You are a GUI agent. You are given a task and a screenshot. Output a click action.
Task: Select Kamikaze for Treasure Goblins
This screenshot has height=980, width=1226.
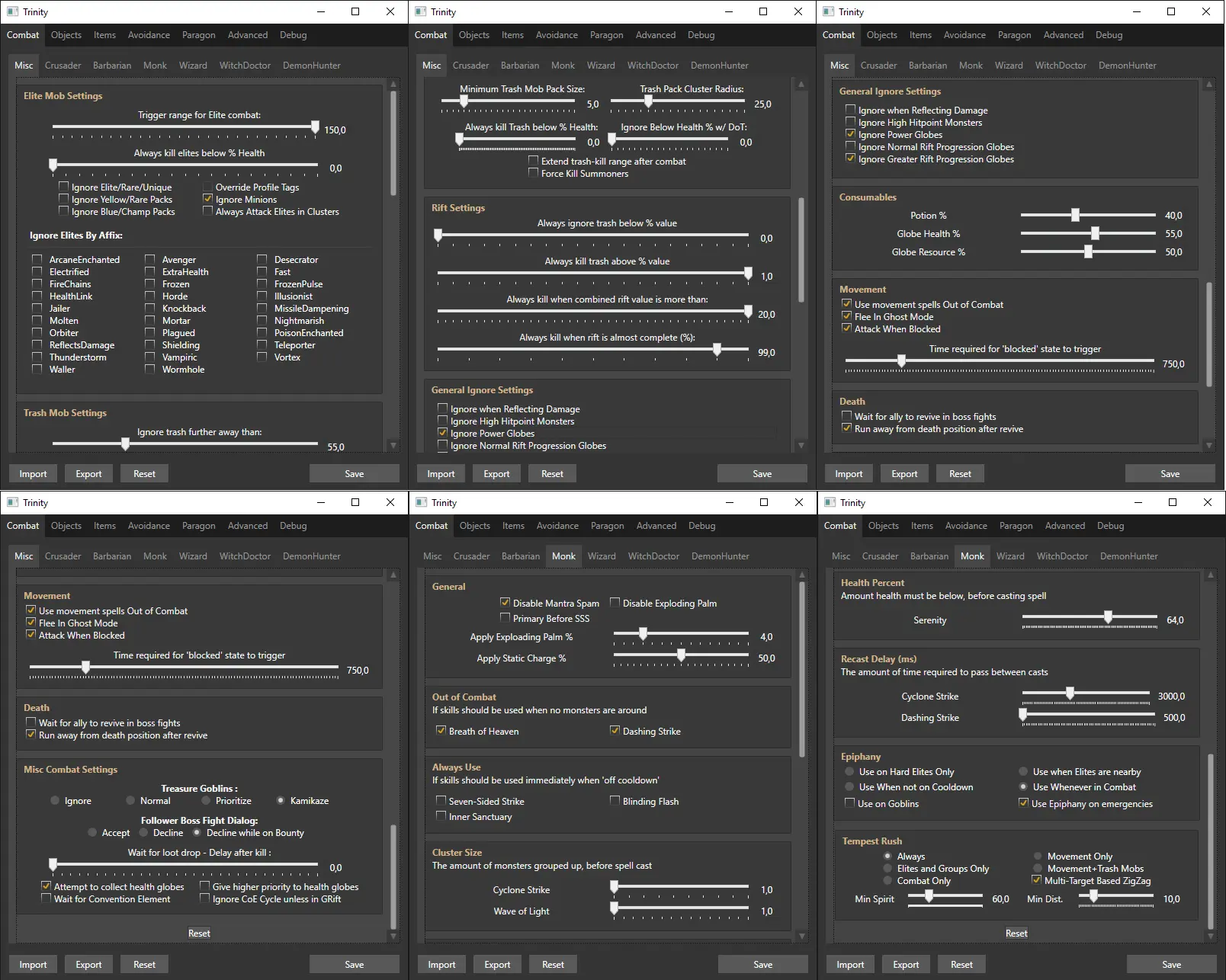pyautogui.click(x=281, y=800)
